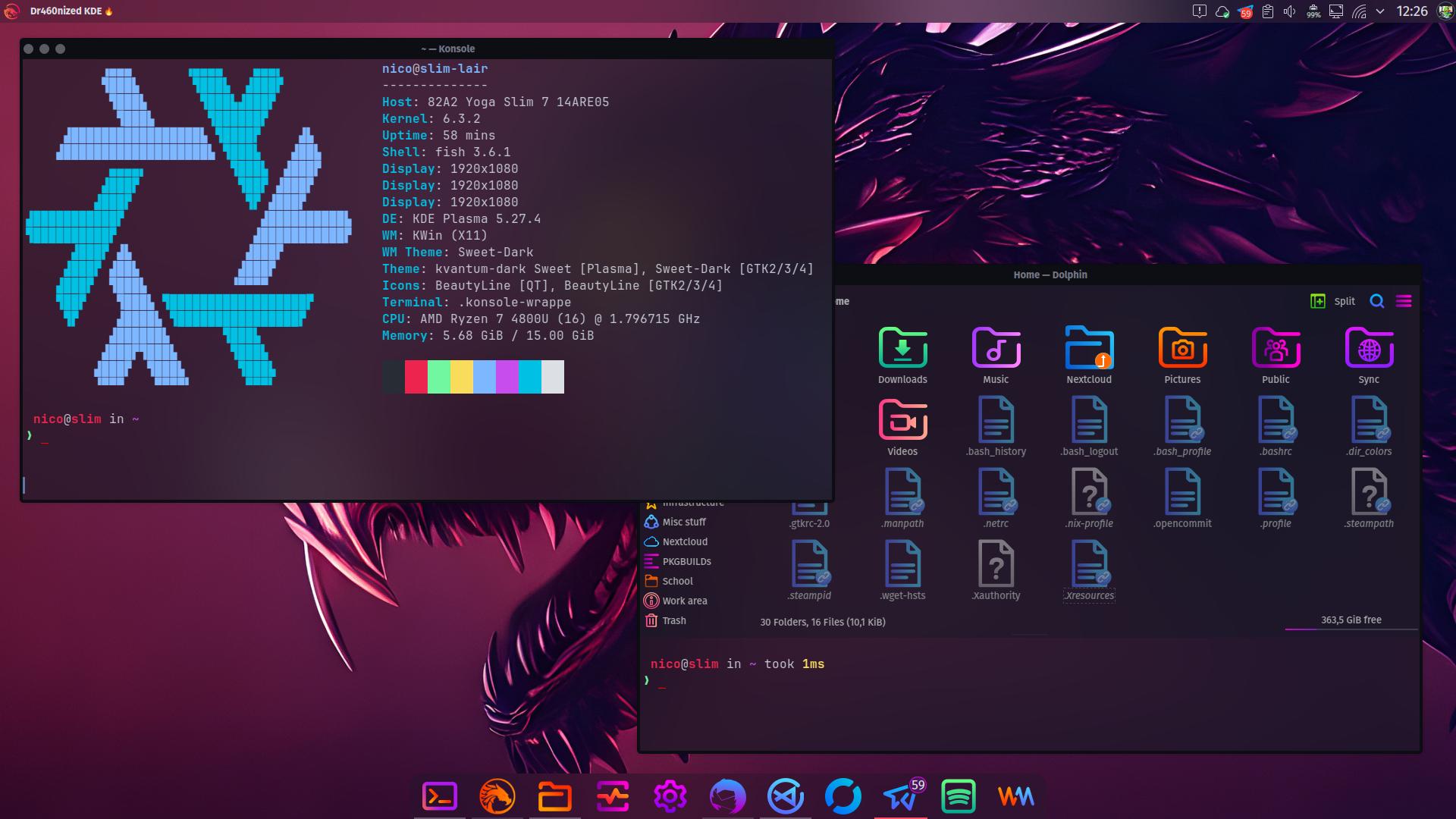This screenshot has height=819, width=1456.
Task: Open Telegram from the dock
Action: coord(900,796)
